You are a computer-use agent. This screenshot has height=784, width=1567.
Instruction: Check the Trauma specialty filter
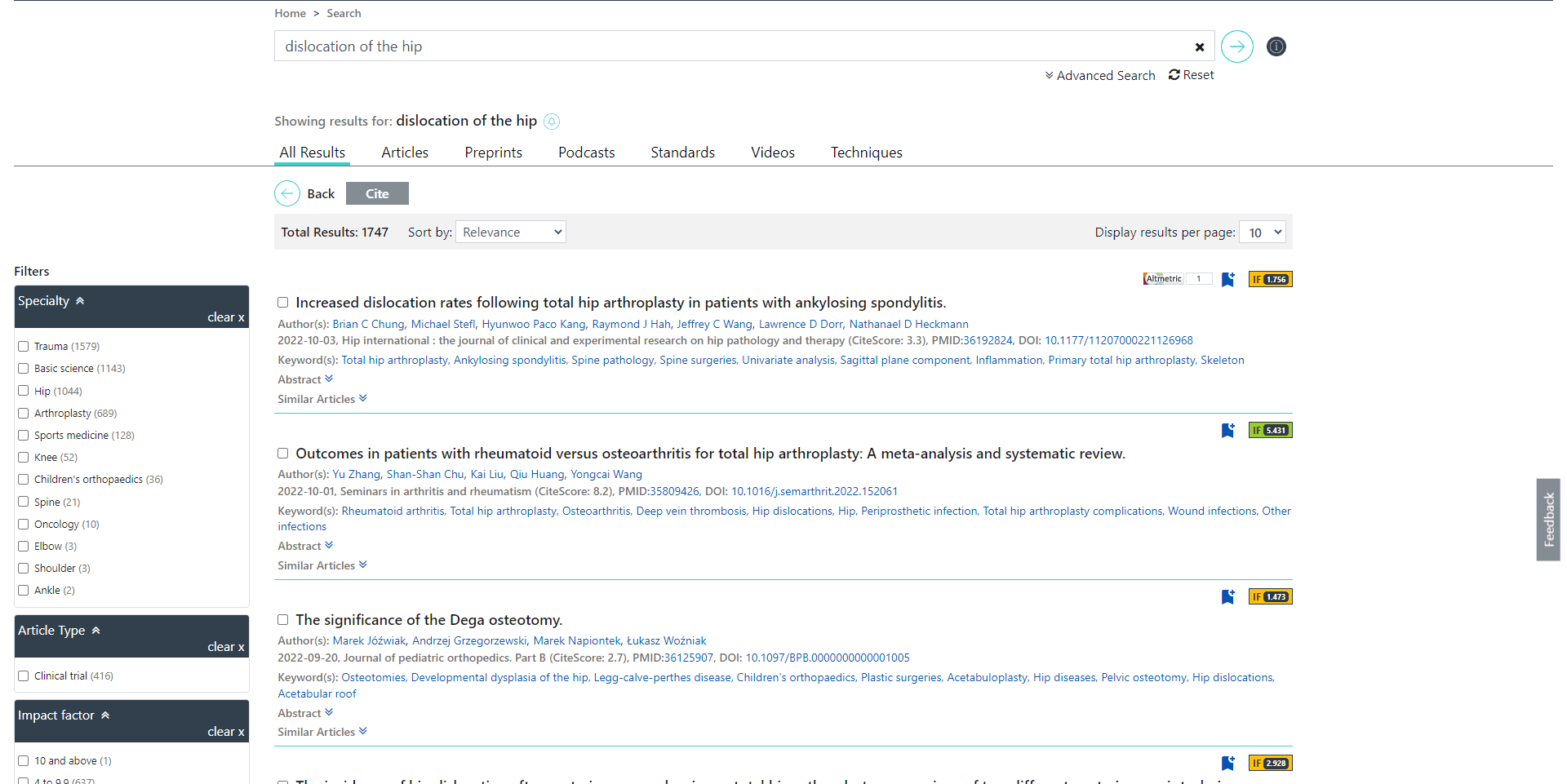[24, 347]
